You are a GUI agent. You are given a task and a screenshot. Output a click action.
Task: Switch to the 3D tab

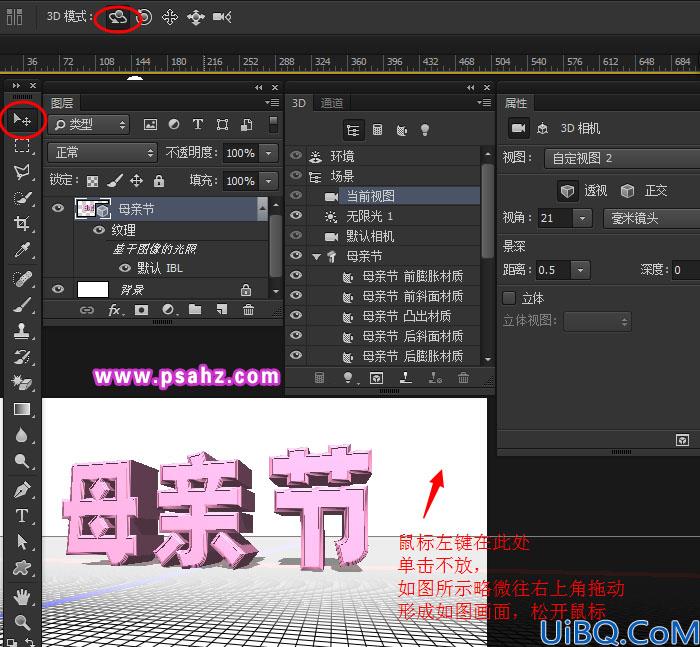click(299, 103)
